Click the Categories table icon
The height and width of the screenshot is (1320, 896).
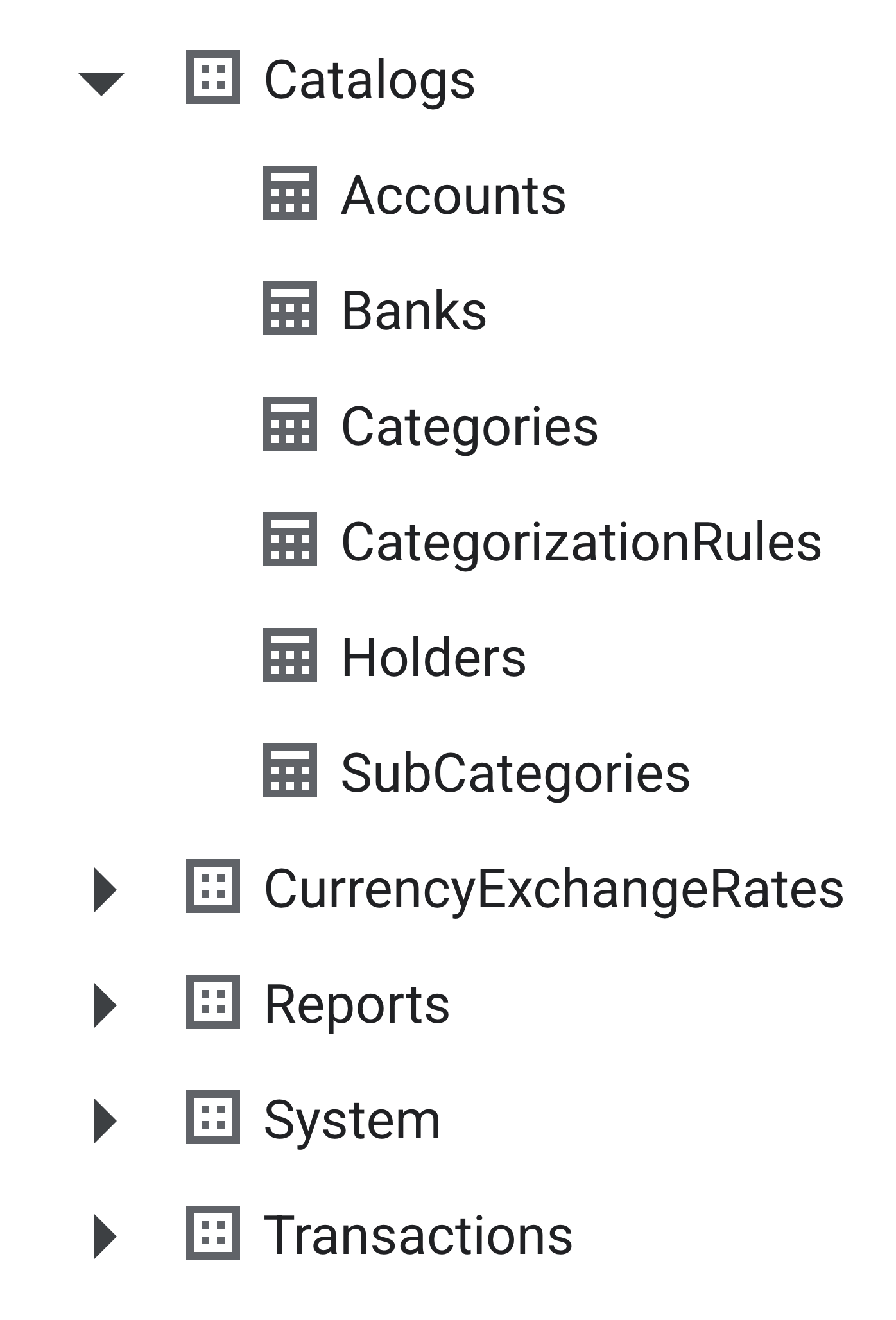(x=290, y=424)
